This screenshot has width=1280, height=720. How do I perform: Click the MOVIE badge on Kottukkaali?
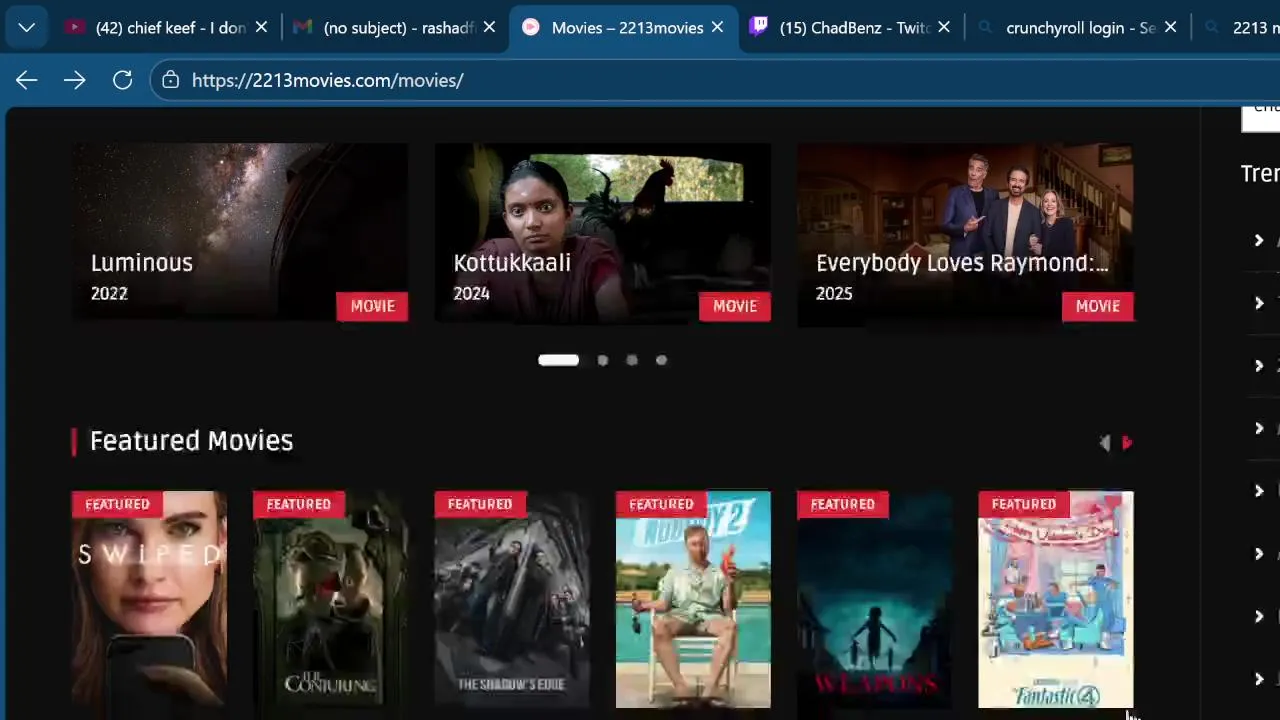[x=735, y=306]
